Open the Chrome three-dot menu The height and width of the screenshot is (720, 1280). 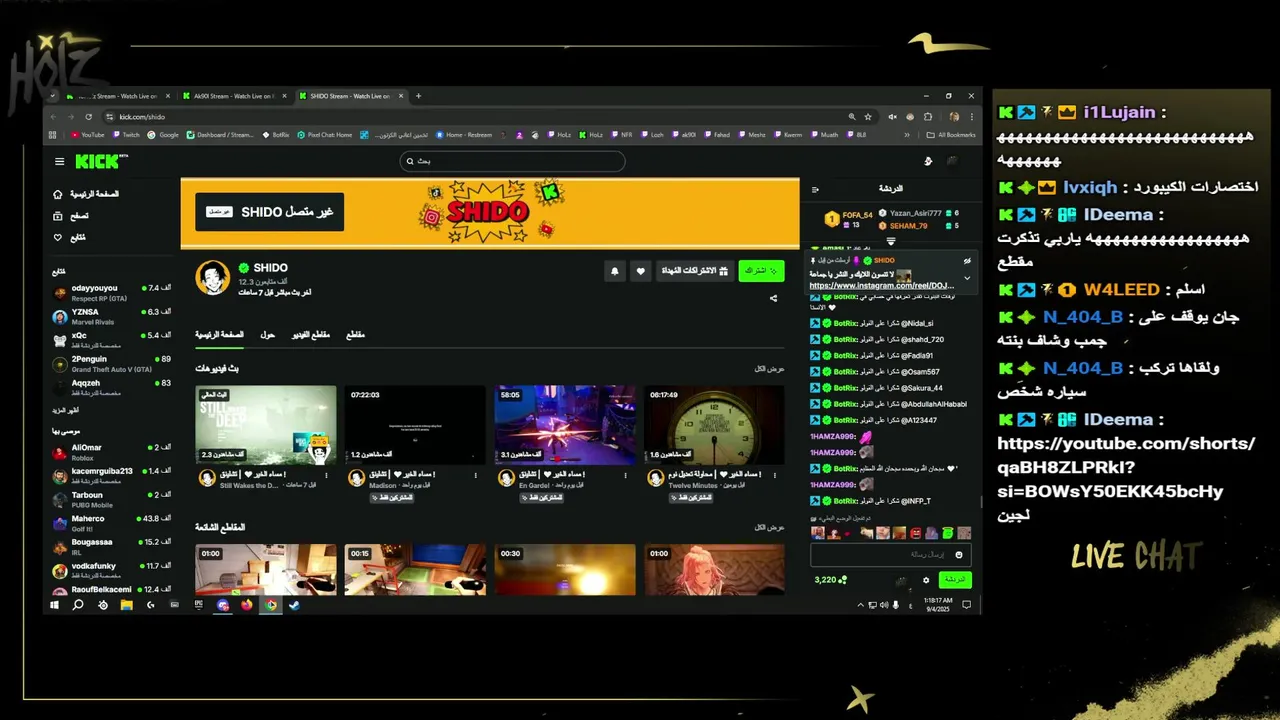pos(971,117)
